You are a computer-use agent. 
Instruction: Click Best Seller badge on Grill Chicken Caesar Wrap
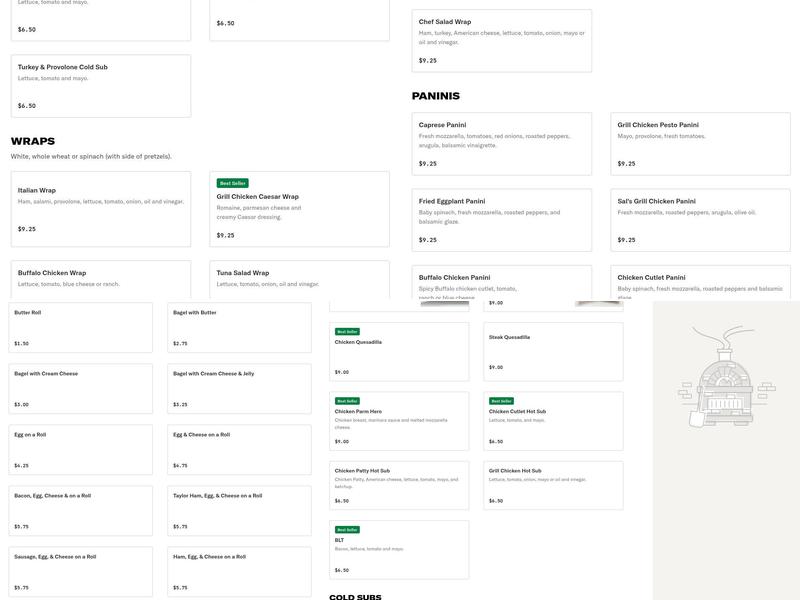pos(232,183)
